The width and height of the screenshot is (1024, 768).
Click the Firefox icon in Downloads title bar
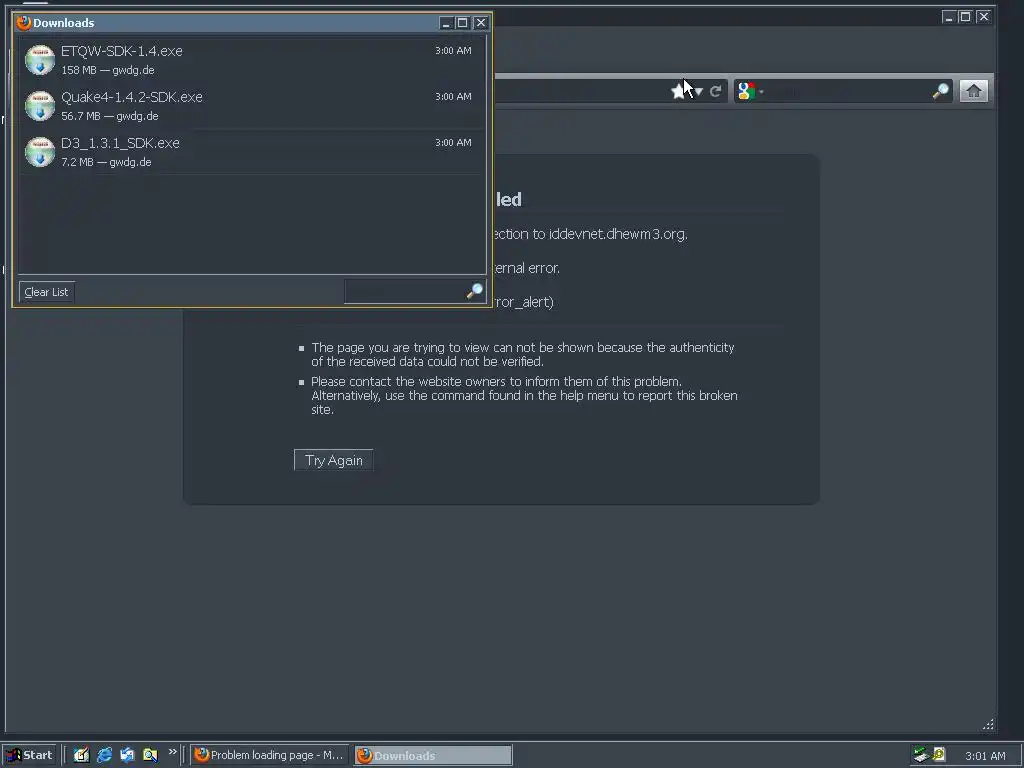pos(24,23)
